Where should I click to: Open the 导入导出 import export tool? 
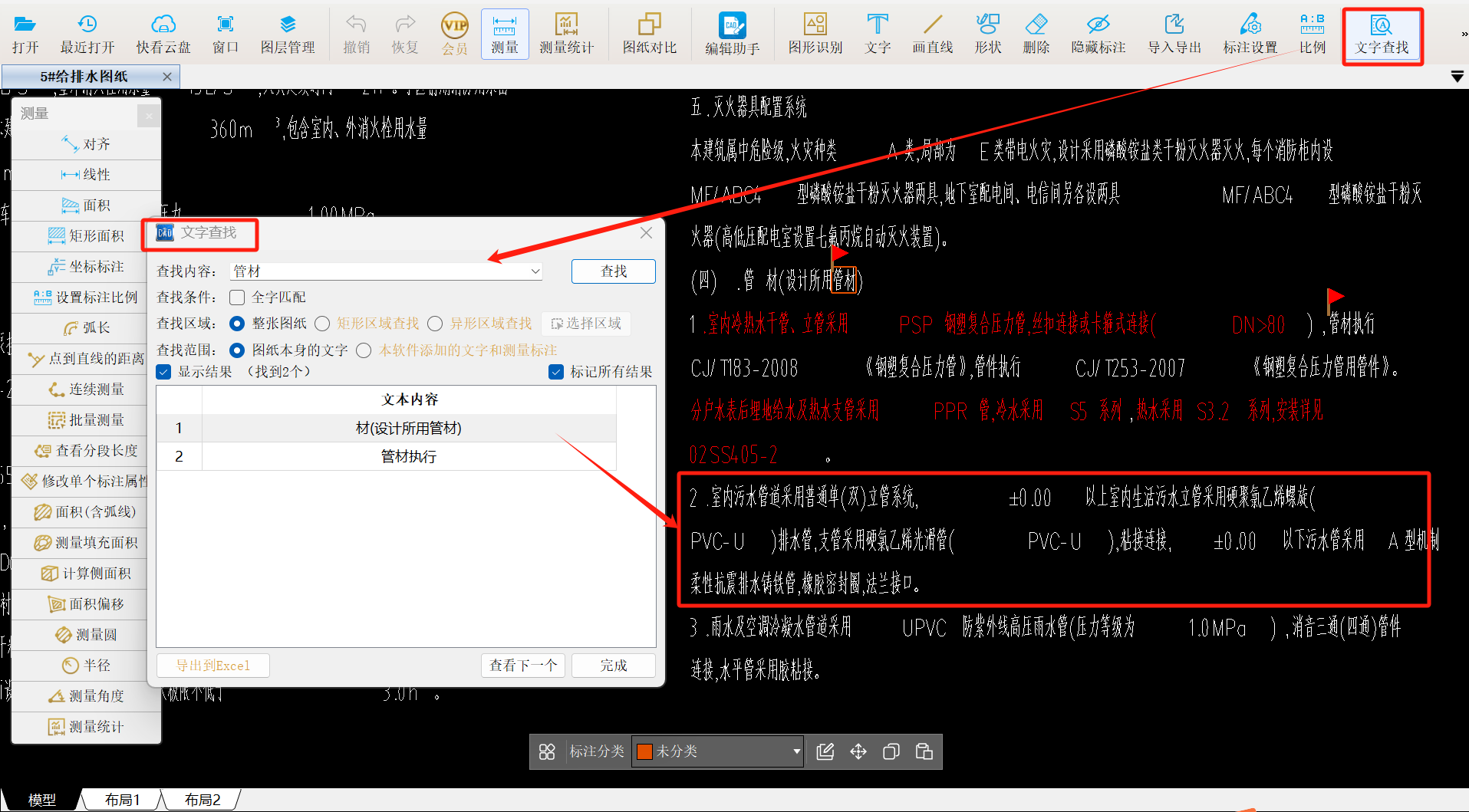click(x=1174, y=35)
